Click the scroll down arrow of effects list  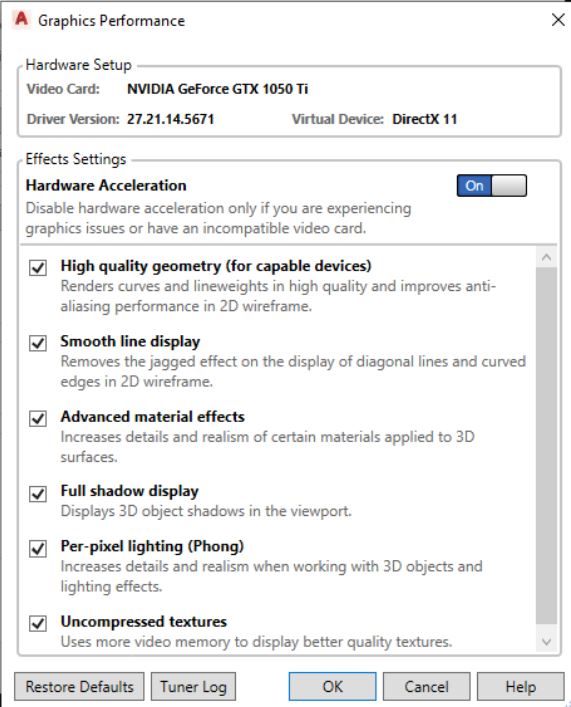click(x=546, y=642)
